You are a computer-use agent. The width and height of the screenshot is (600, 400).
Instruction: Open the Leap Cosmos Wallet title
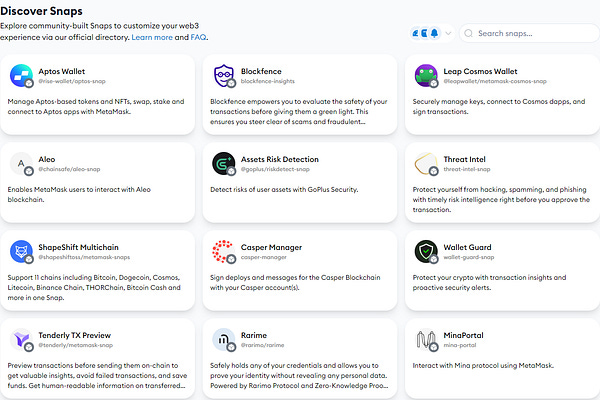[480, 71]
